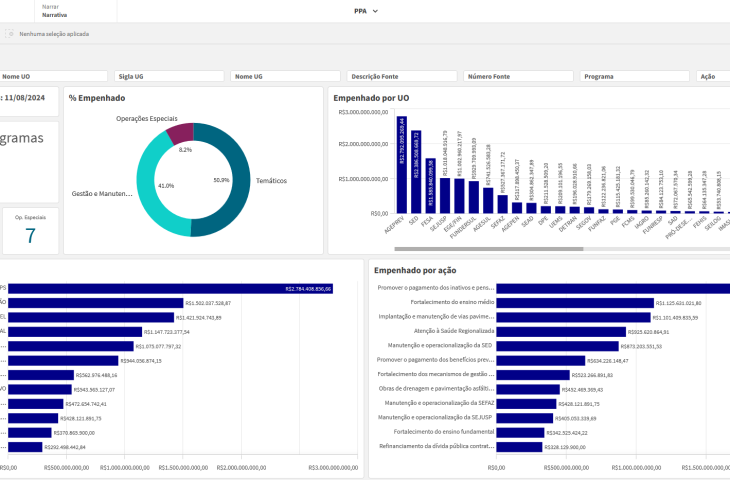
Task: Open the Nome UO filter
Action: 52,76
